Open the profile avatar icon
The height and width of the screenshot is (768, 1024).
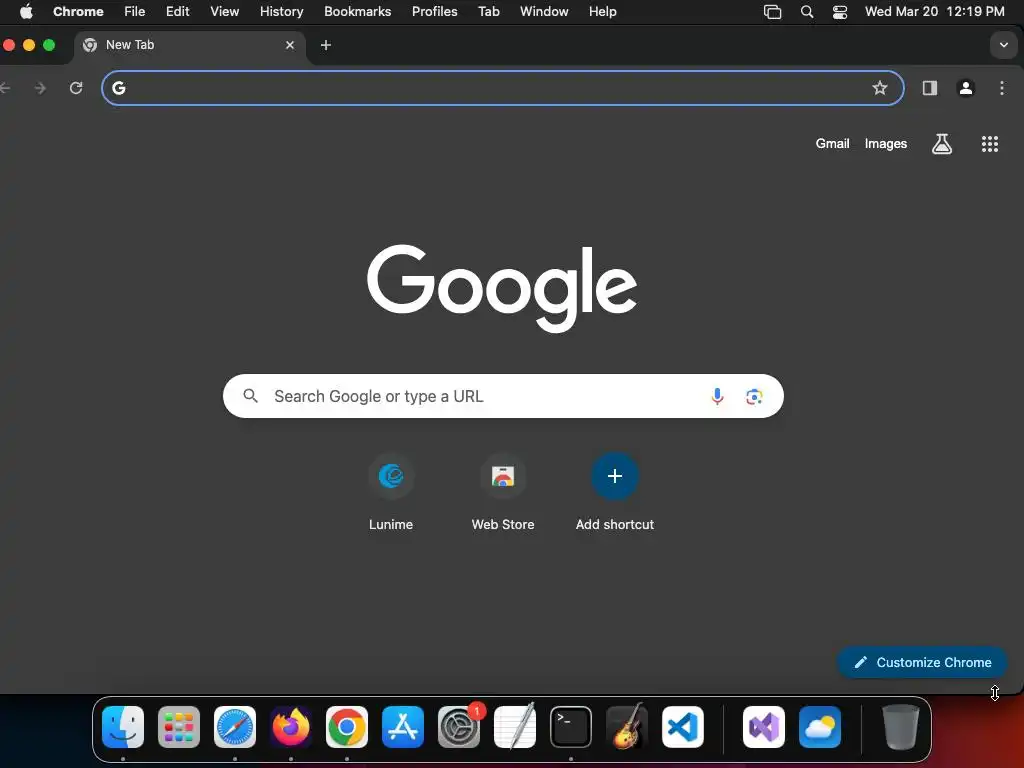pyautogui.click(x=966, y=88)
